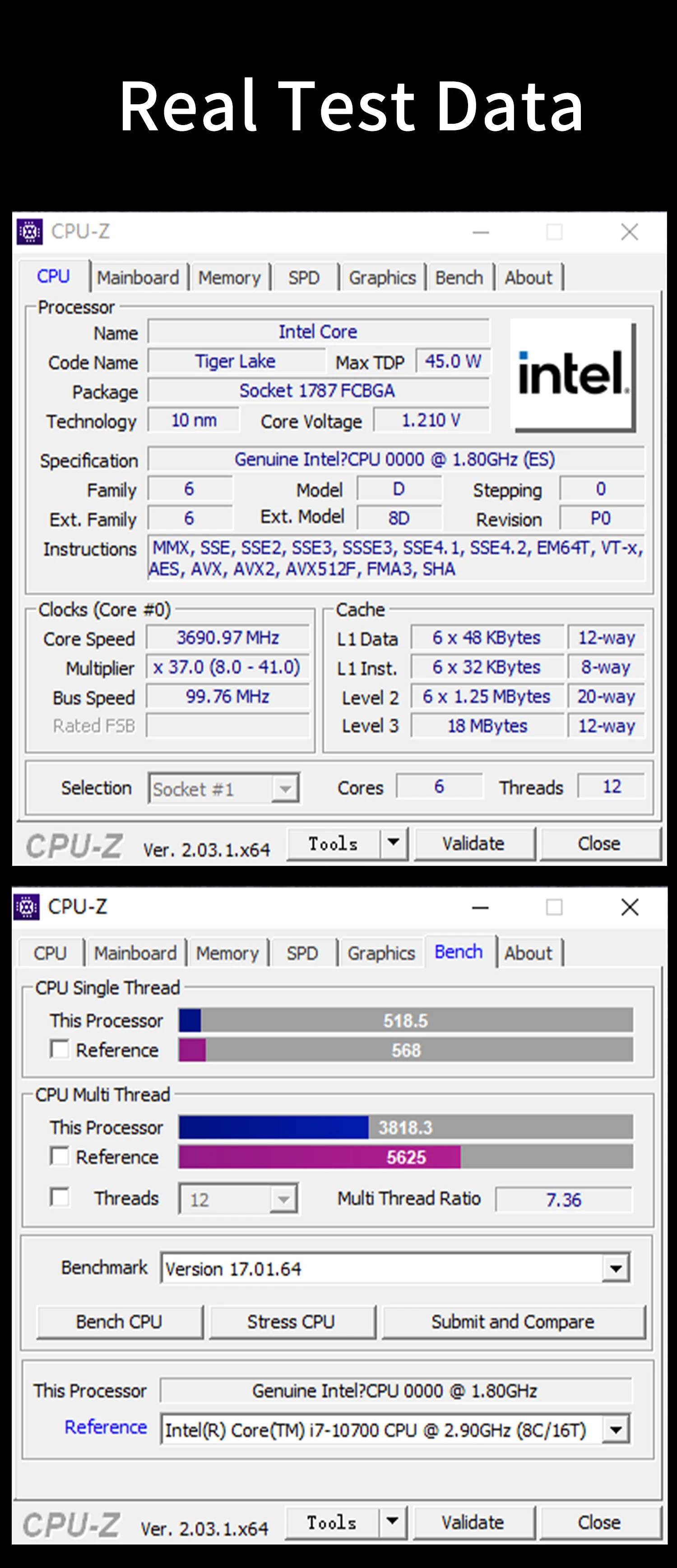Click Validate button in lower window
The image size is (677, 1568).
[474, 1522]
